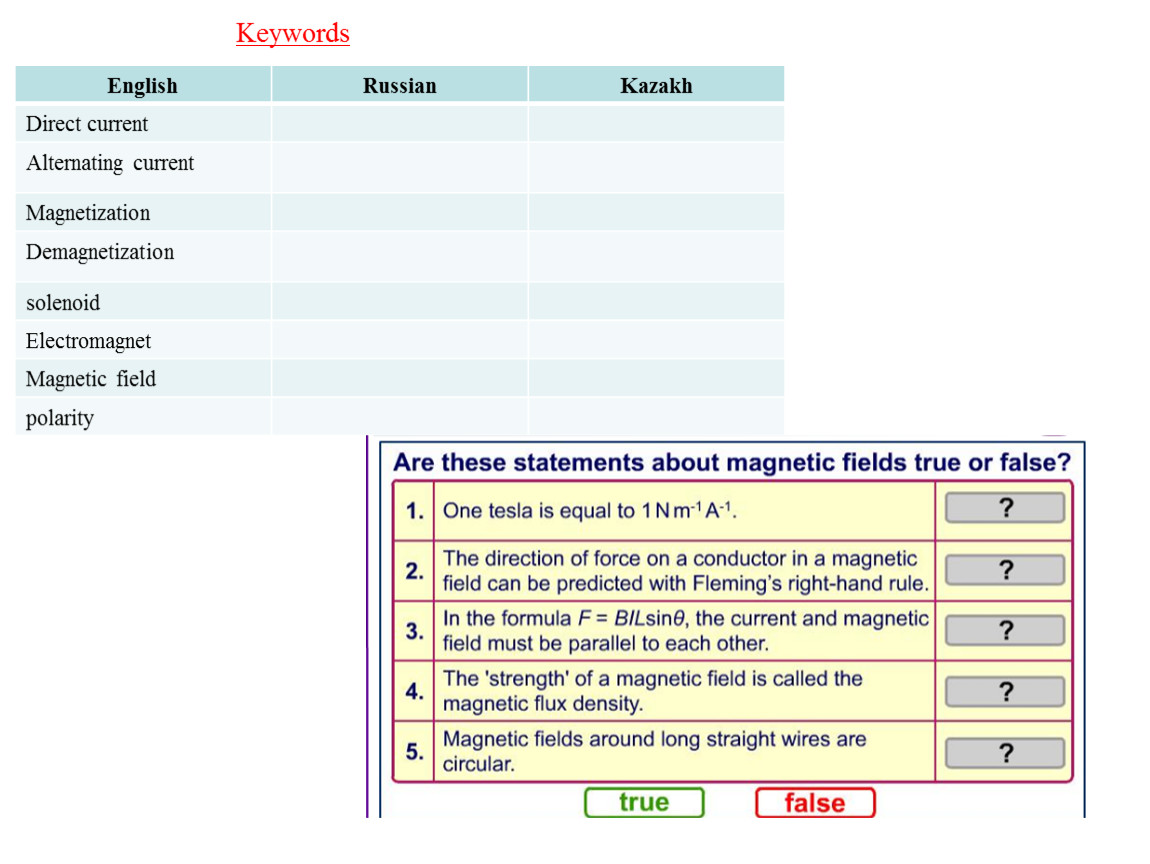The image size is (1150, 864).
Task: Click the answer box for Fleming's rule statement
Action: 1005,570
